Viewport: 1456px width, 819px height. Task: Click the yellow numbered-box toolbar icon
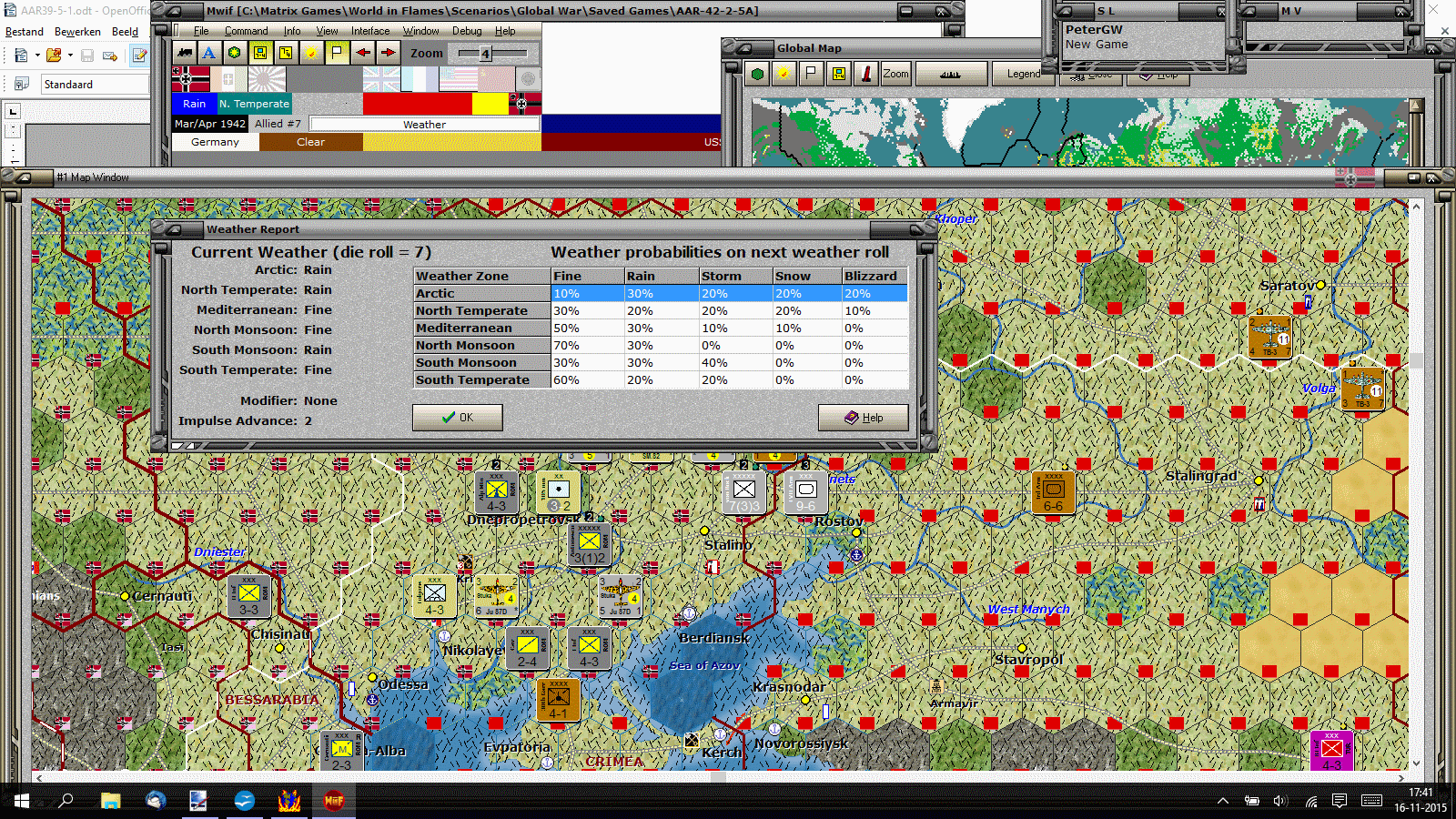click(286, 53)
